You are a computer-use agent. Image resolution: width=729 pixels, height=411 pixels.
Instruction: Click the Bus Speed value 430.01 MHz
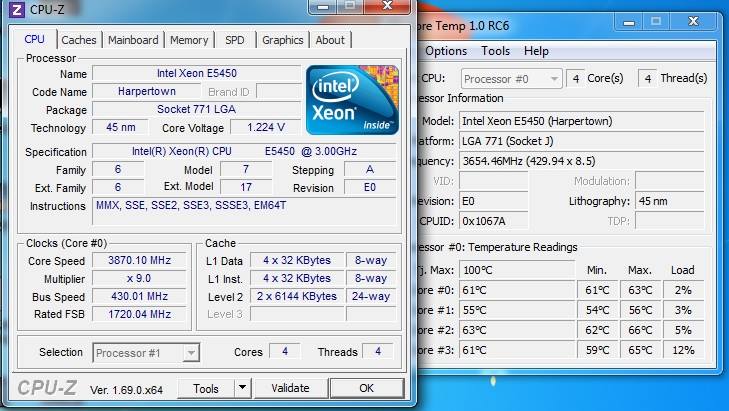(x=139, y=296)
